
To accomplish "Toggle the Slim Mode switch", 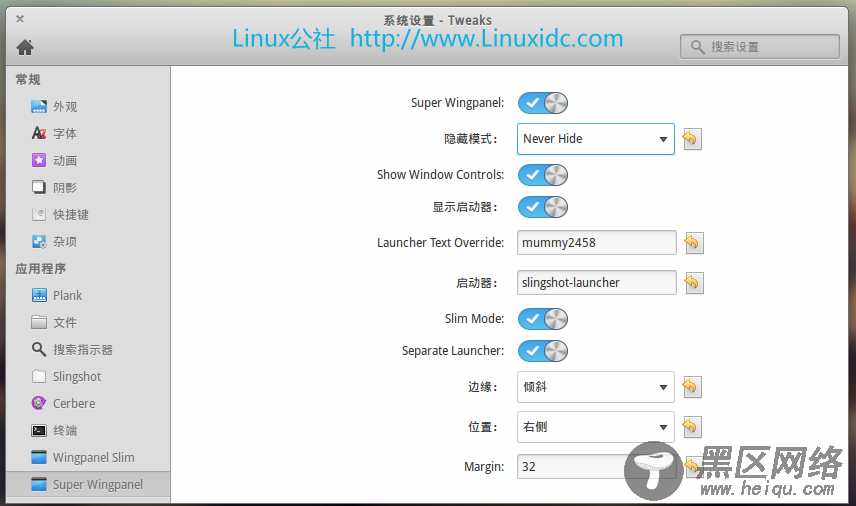I will (543, 319).
